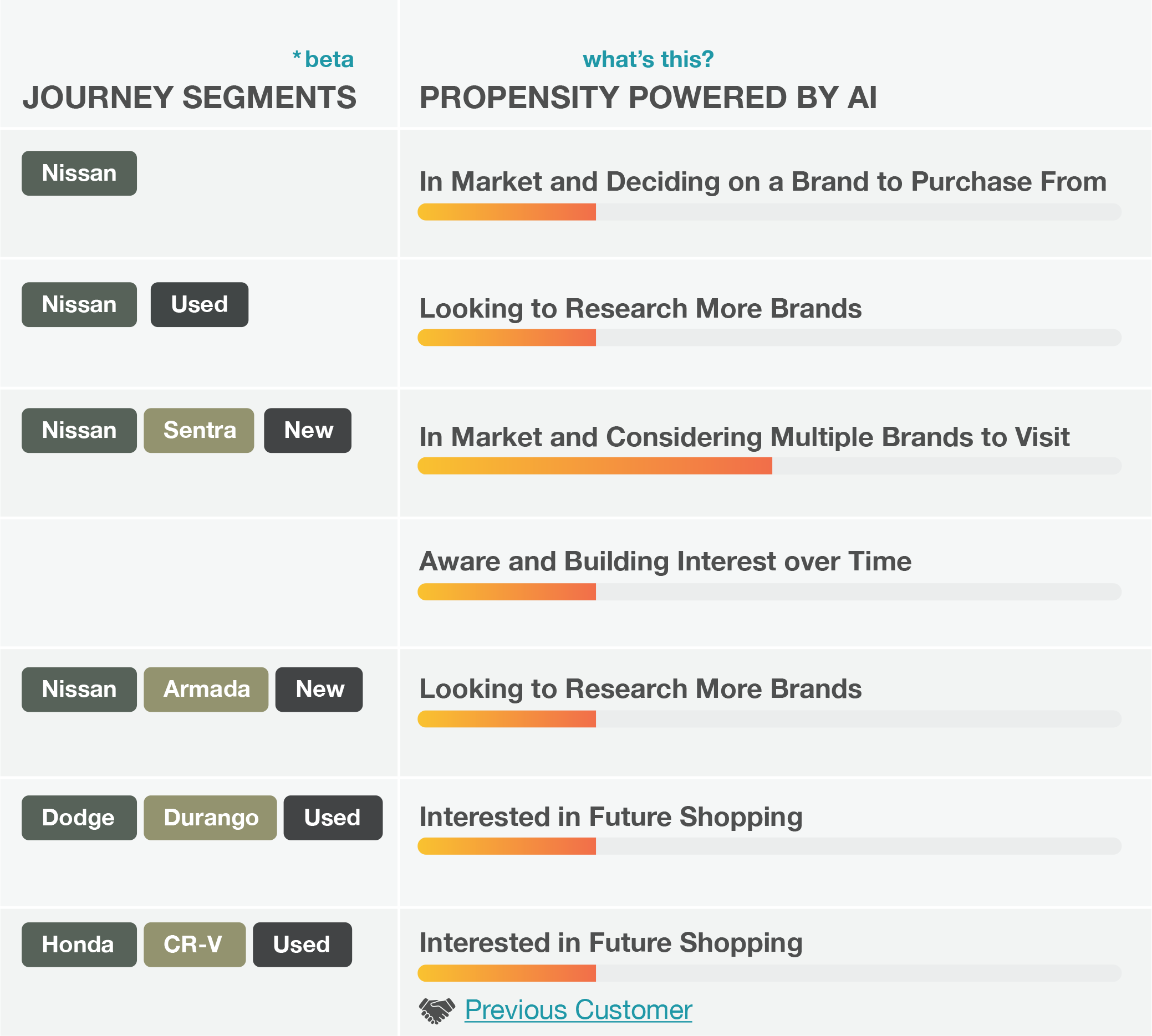Click the Journey Segments column header
Screen dimensions: 1152x1036
[190, 98]
